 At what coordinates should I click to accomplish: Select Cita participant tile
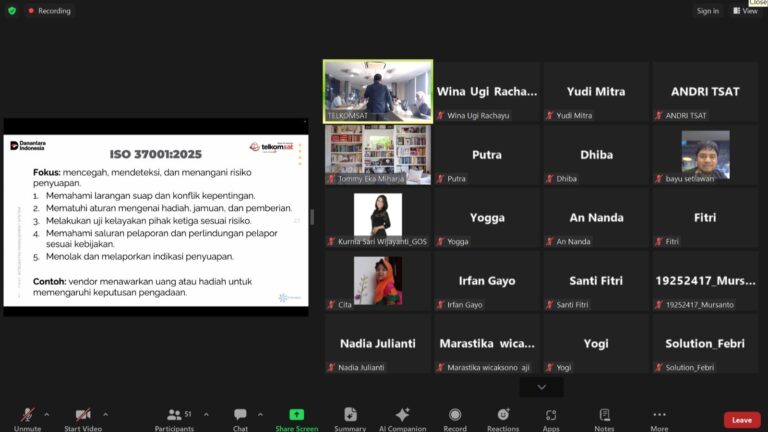click(x=378, y=281)
